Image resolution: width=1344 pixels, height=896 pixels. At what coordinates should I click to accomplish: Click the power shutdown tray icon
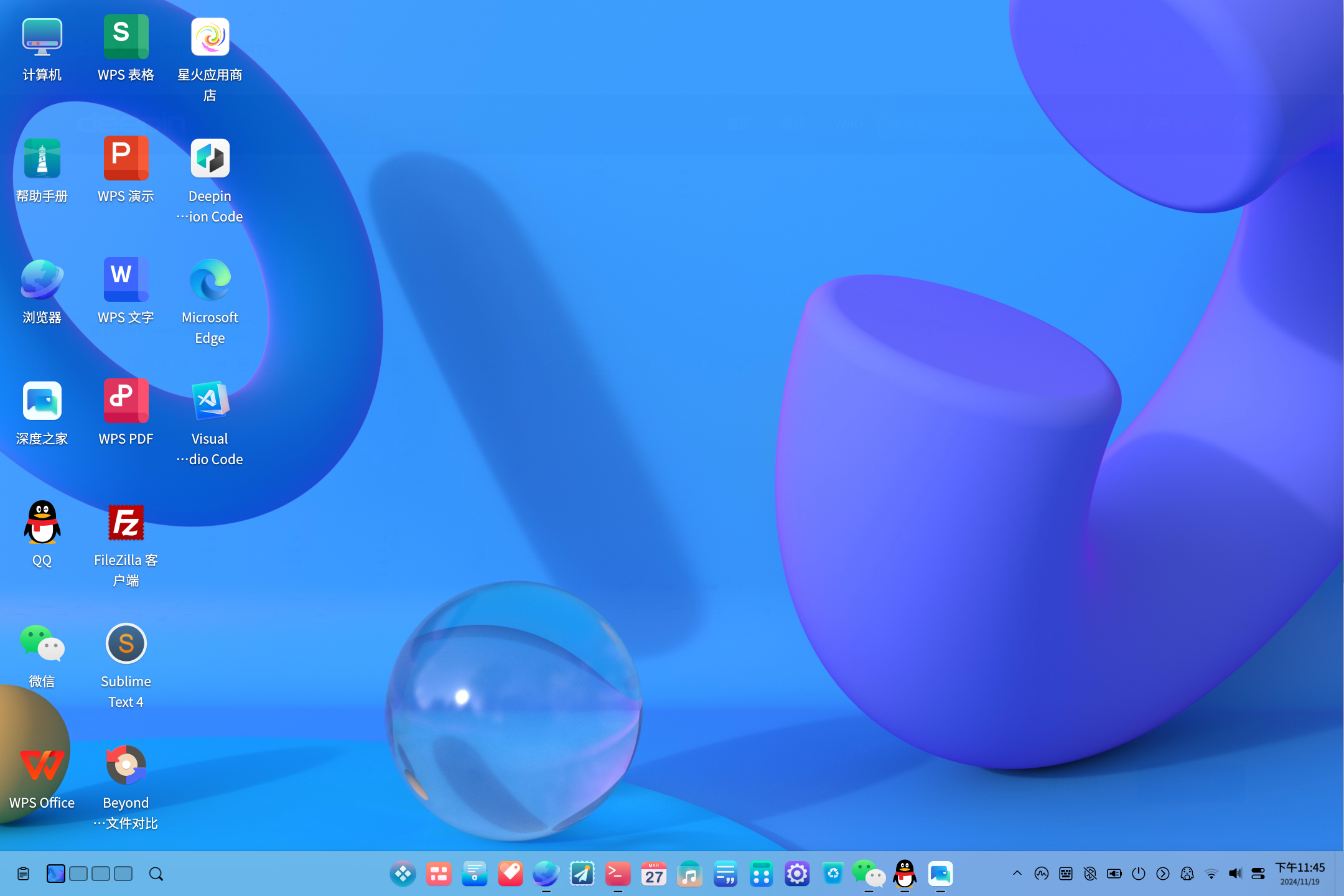[x=1139, y=874]
